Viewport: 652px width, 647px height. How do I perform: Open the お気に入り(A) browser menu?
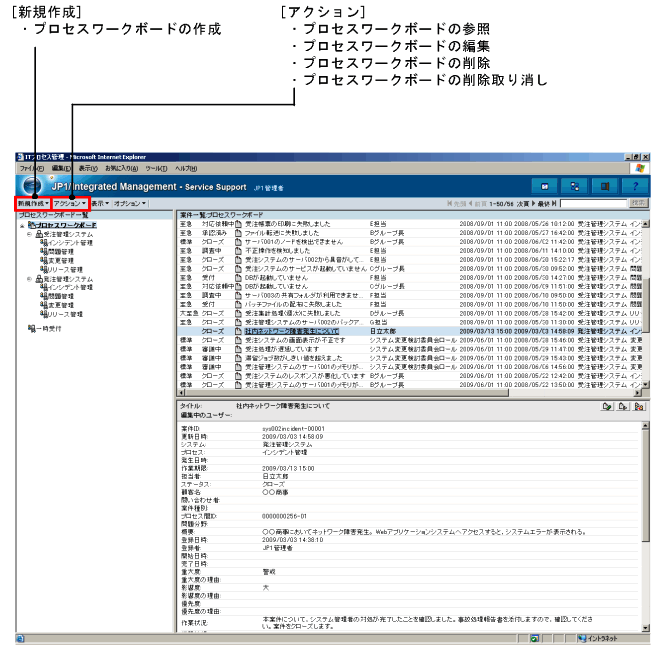121,168
